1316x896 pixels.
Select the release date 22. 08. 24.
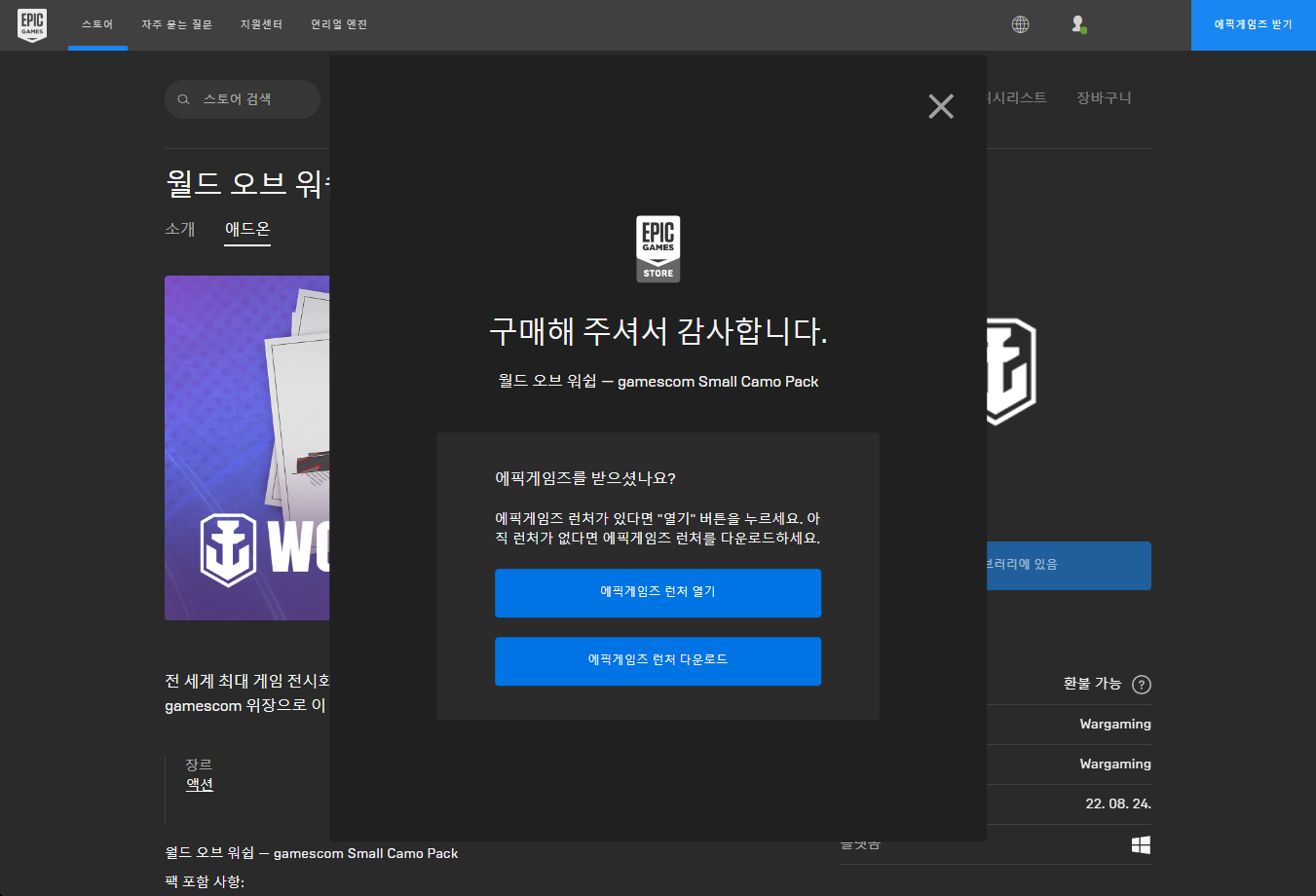coord(1118,803)
